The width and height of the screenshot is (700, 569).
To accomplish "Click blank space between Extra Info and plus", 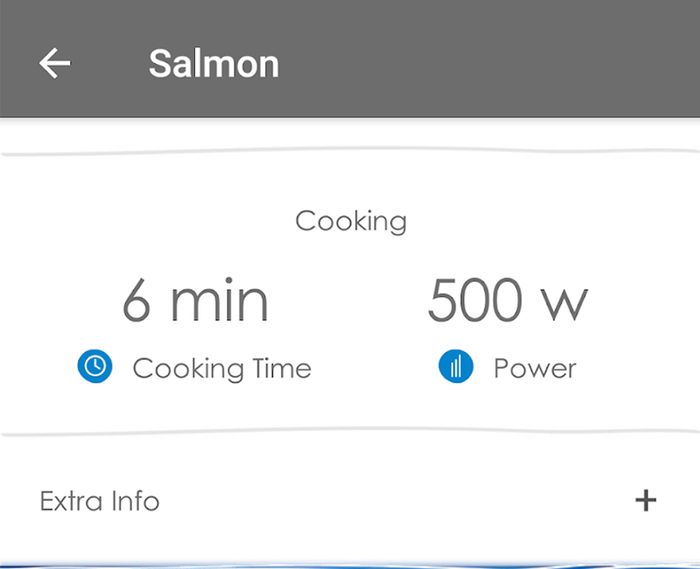I will (400, 500).
